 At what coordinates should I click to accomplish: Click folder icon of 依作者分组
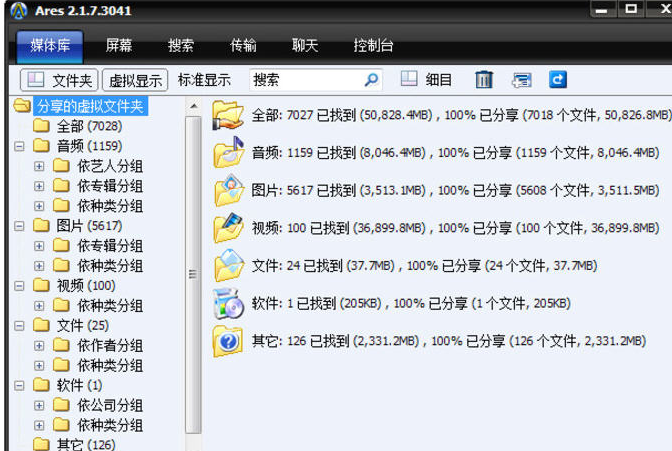(x=61, y=345)
